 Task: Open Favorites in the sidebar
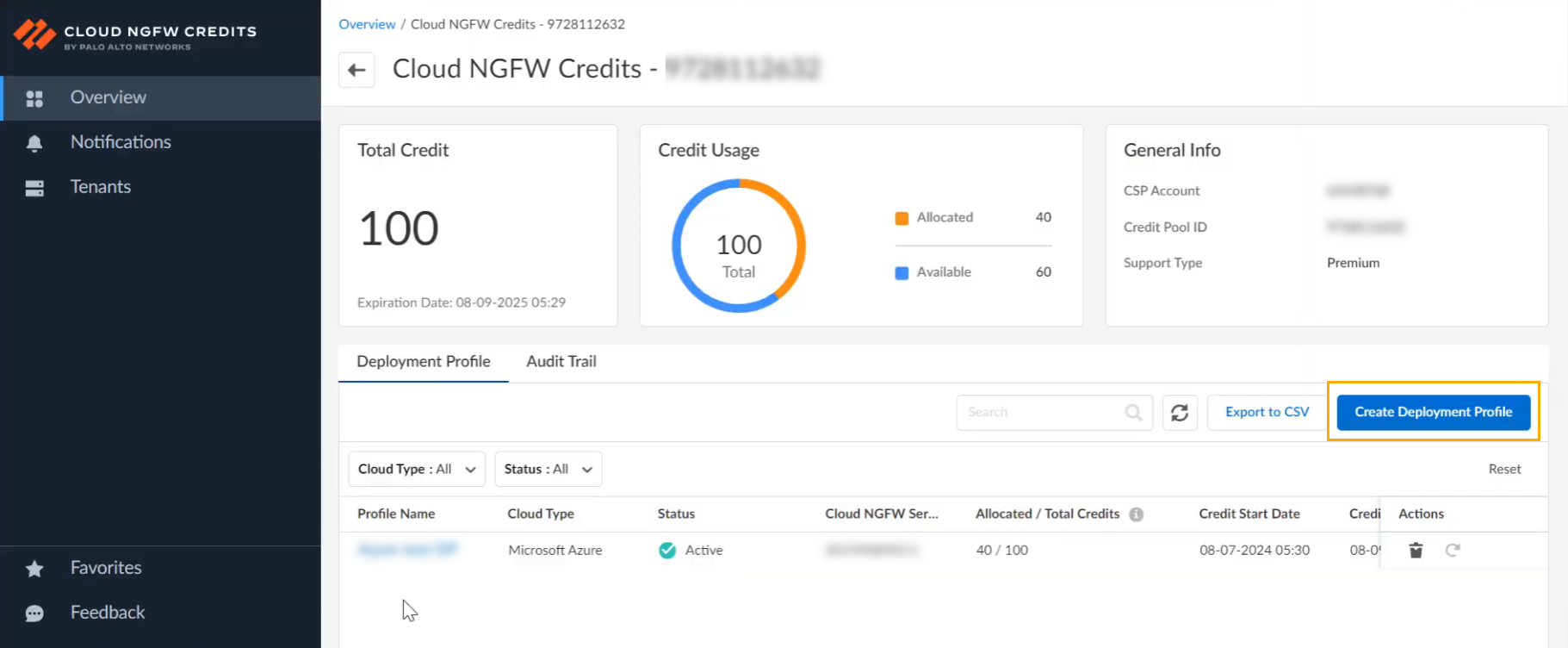[x=161, y=569]
